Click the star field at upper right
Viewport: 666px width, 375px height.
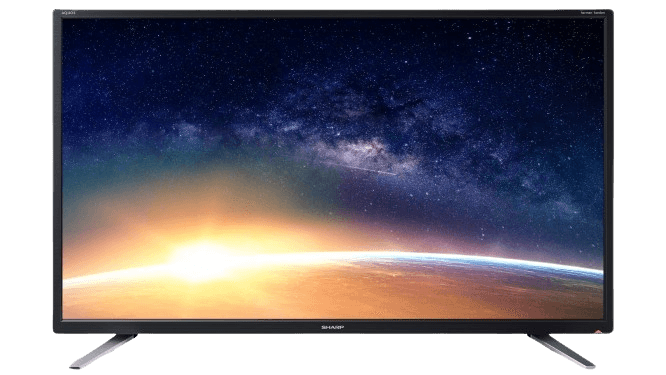pos(531,64)
